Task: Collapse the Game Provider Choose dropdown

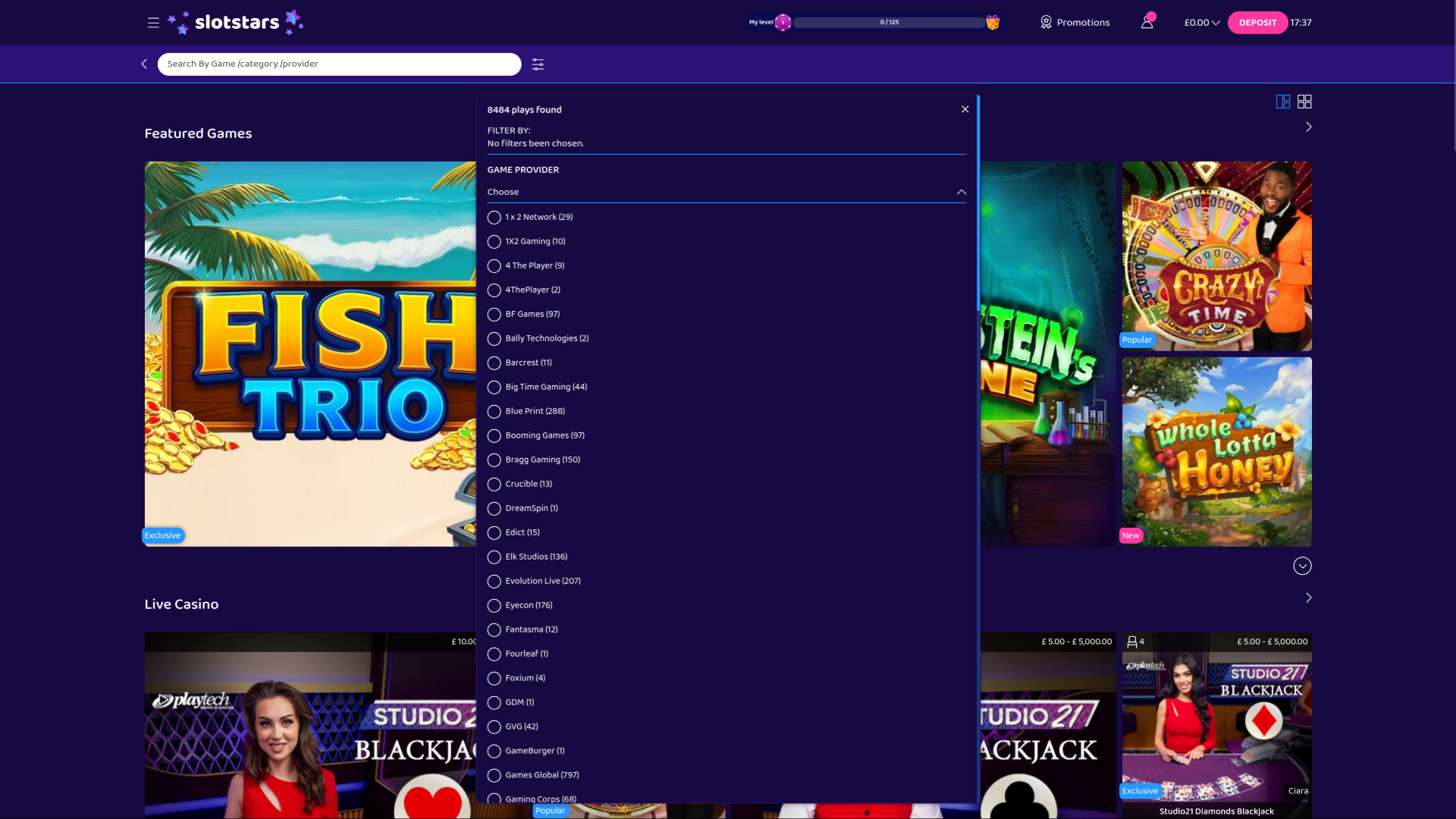Action: 726,192
